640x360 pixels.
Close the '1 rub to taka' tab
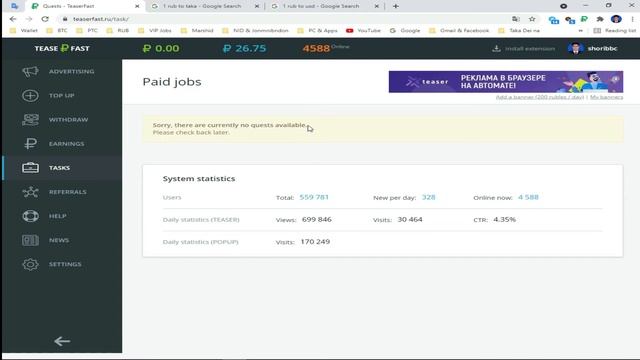tap(257, 6)
